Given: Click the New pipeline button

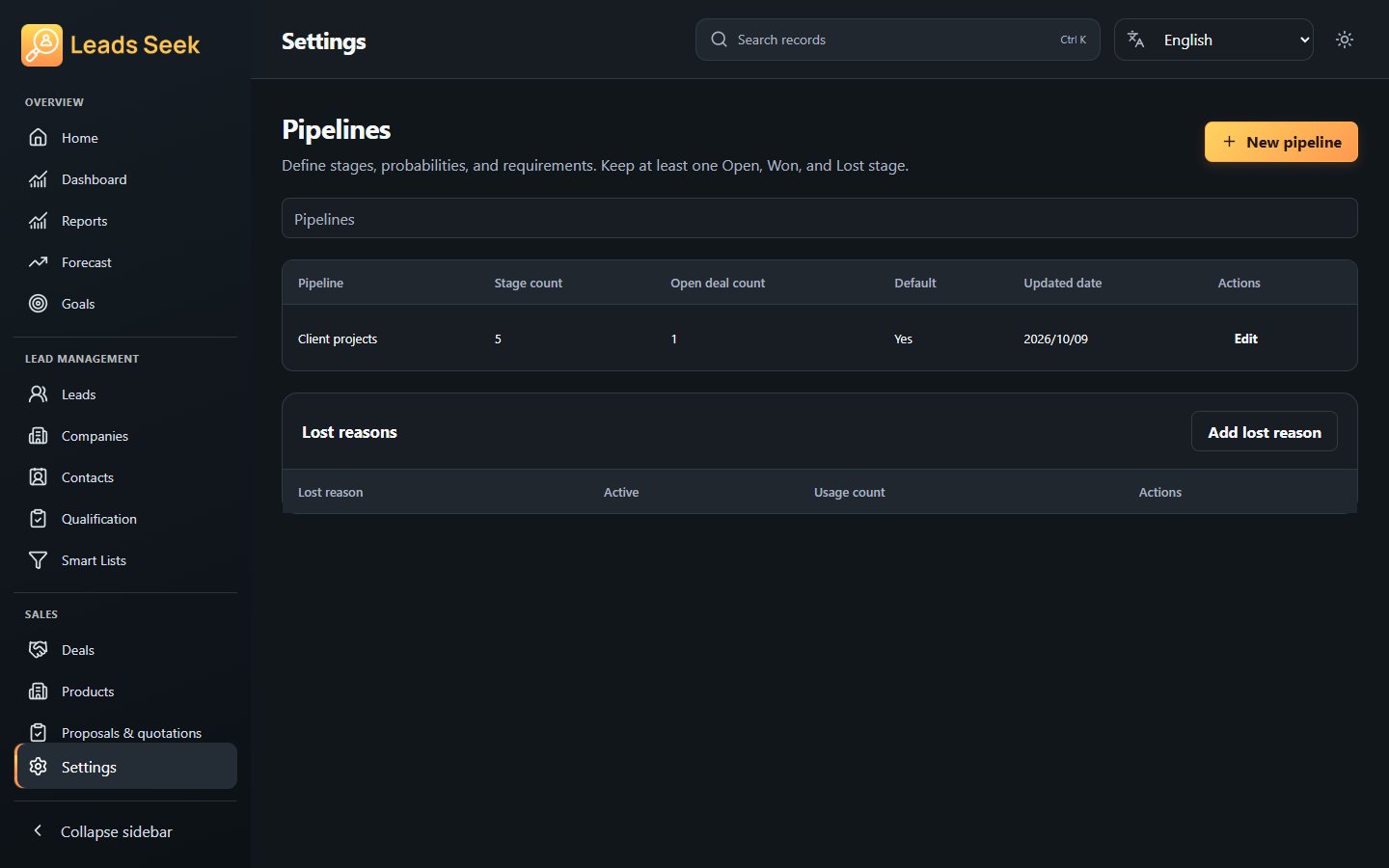Looking at the screenshot, I should 1281,142.
